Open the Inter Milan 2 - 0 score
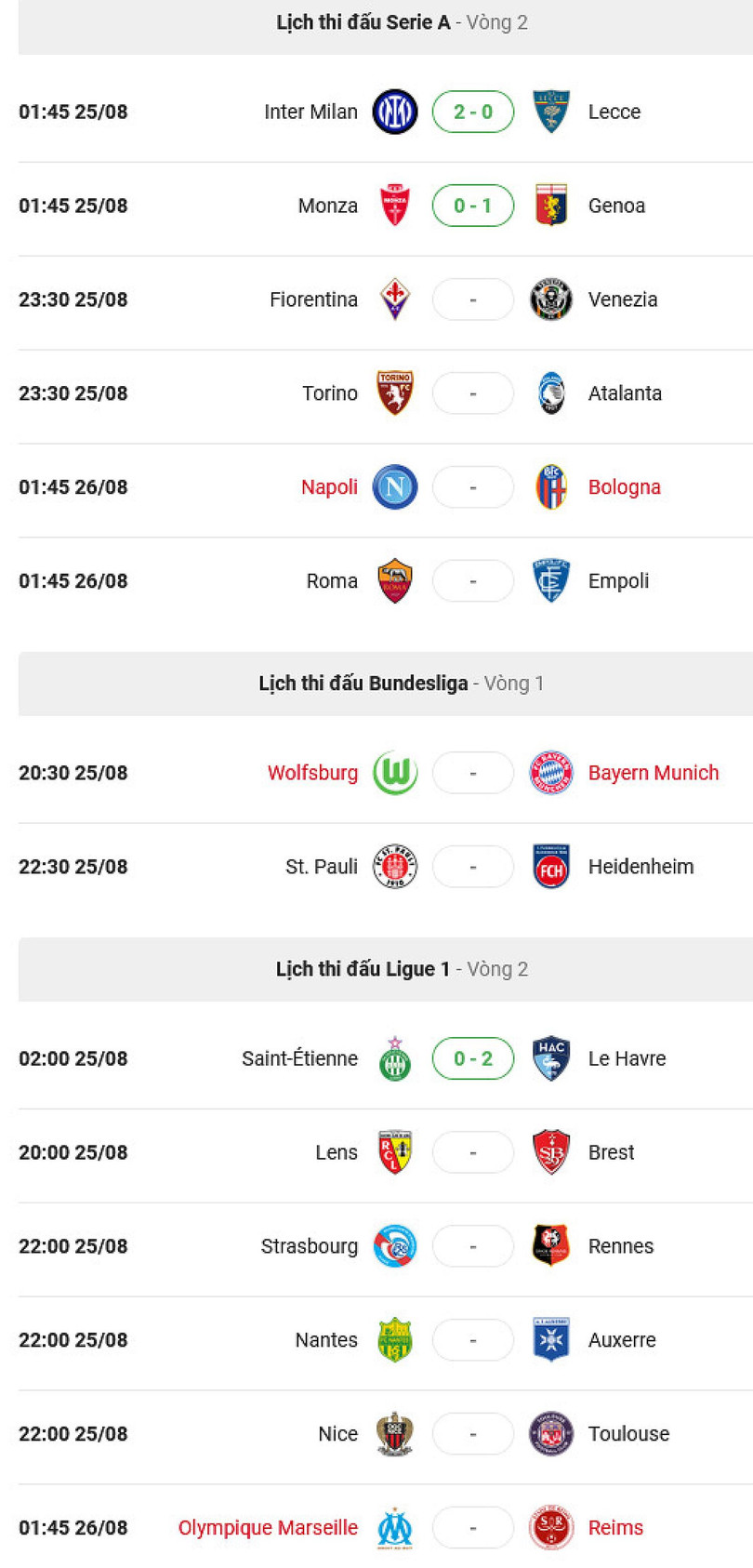753x1568 pixels. pos(473,112)
